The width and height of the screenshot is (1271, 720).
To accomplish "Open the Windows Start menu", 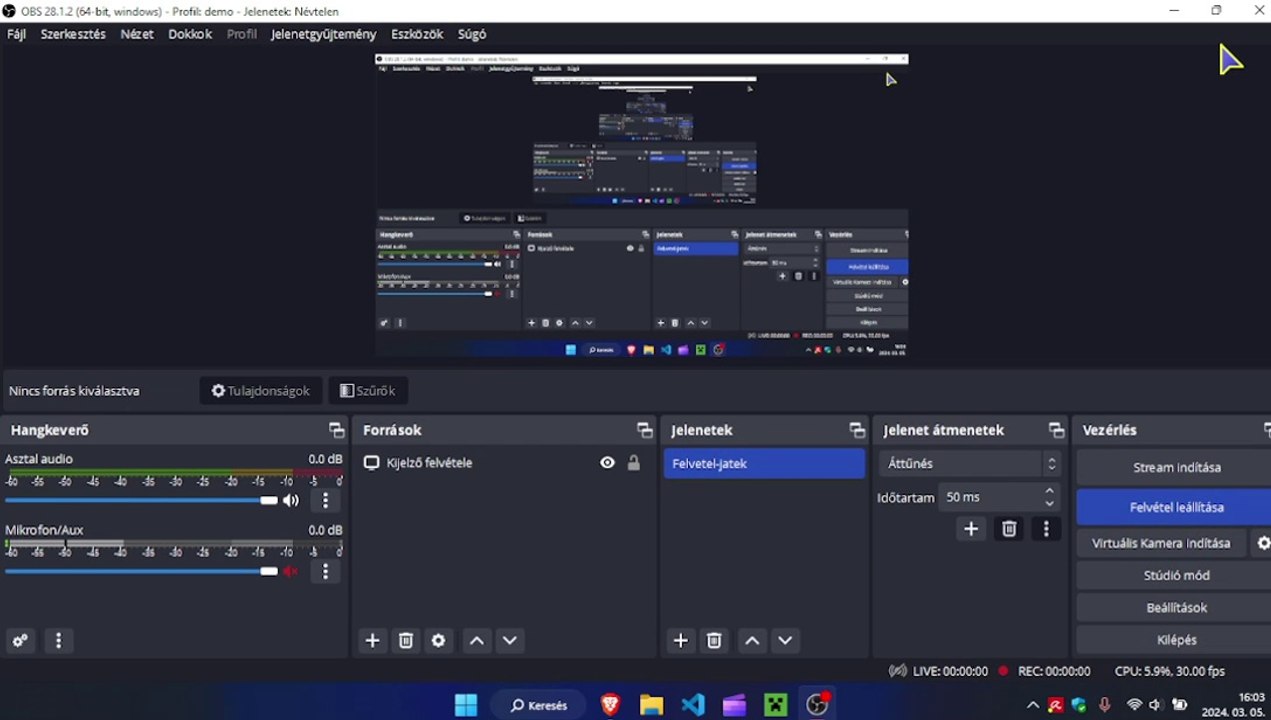I will tap(466, 705).
